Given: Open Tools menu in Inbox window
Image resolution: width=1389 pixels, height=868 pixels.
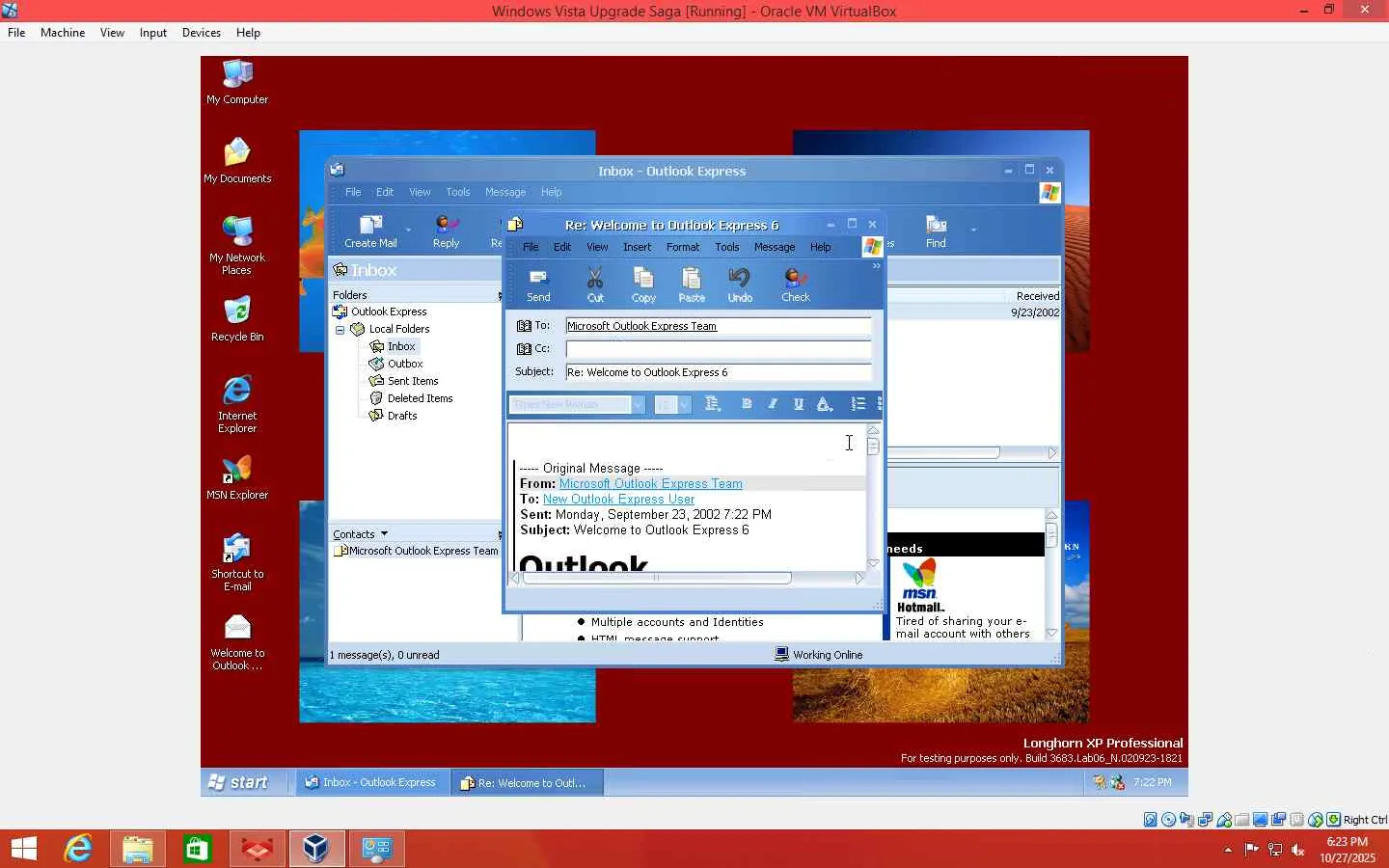Looking at the screenshot, I should [458, 193].
